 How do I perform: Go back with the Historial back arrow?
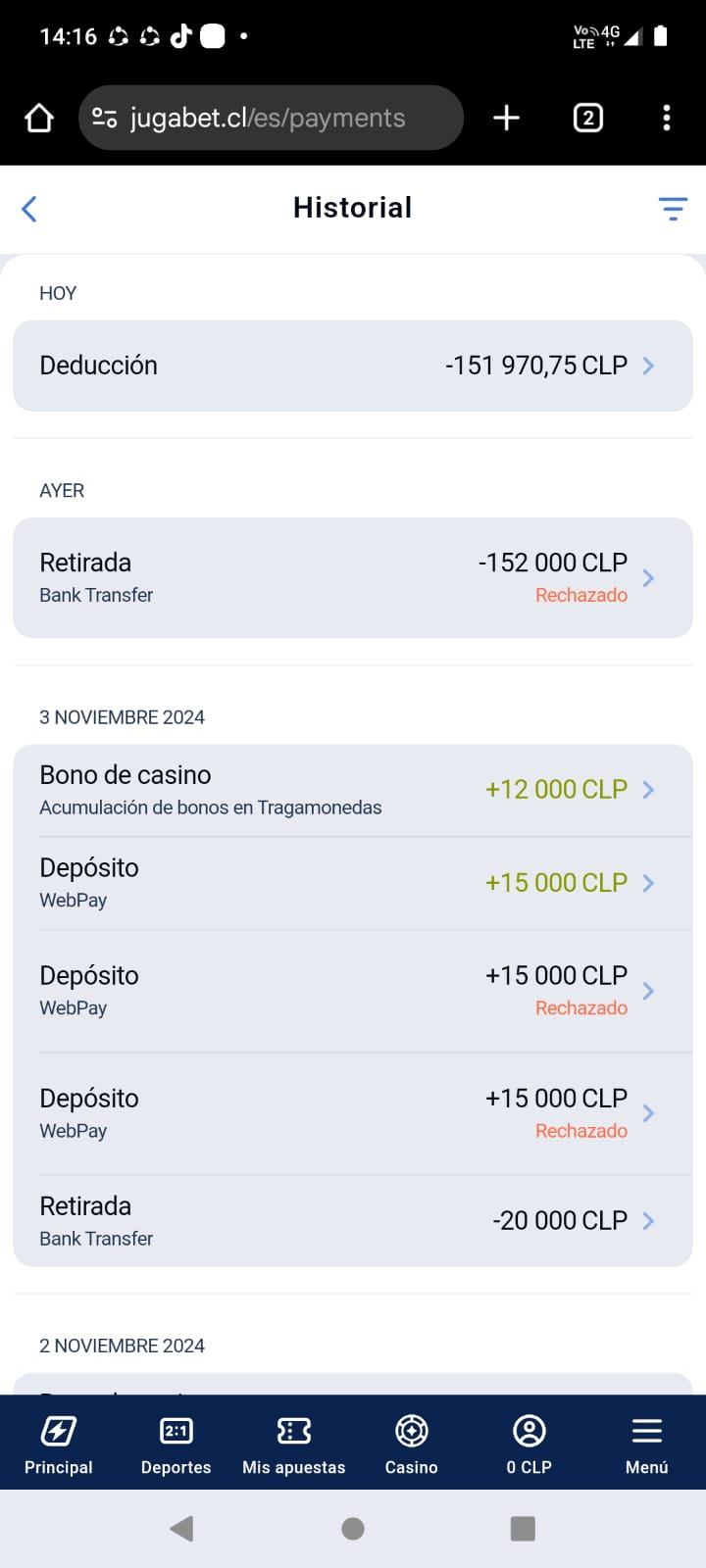[x=29, y=209]
